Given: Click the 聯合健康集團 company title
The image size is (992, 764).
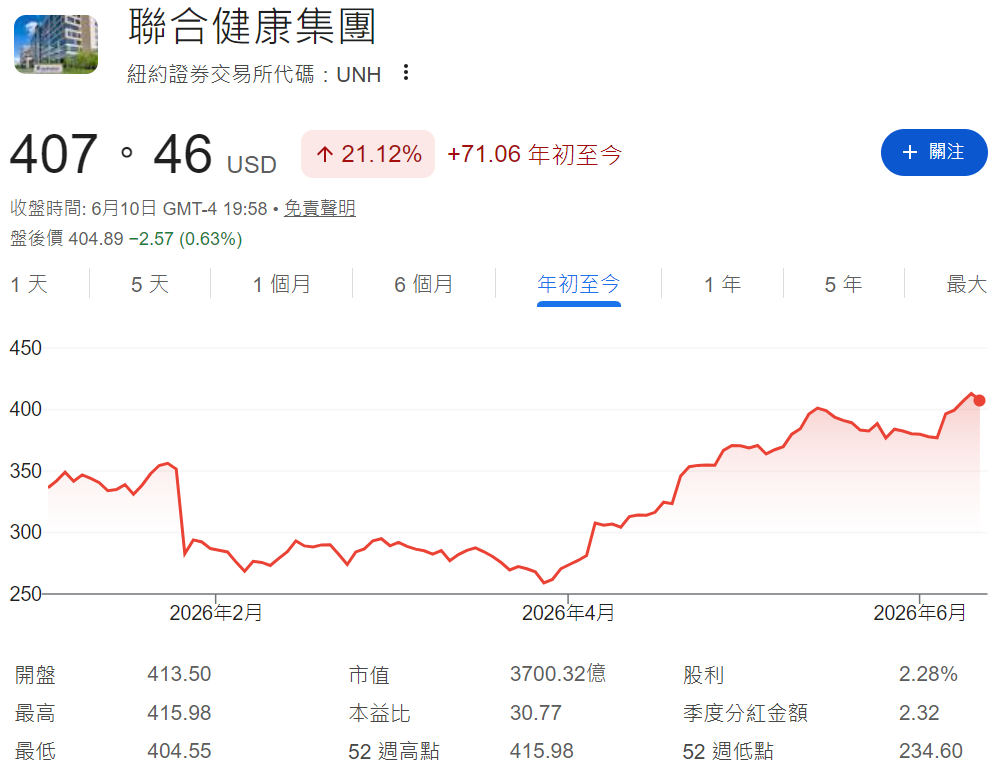Looking at the screenshot, I should tap(252, 27).
